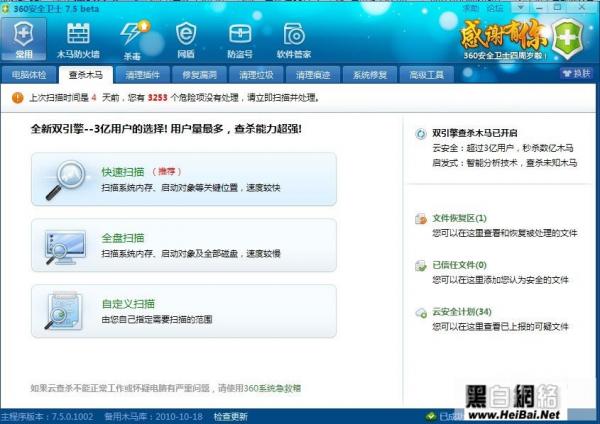Open the 常用 (Common) toolbar section

click(x=24, y=38)
